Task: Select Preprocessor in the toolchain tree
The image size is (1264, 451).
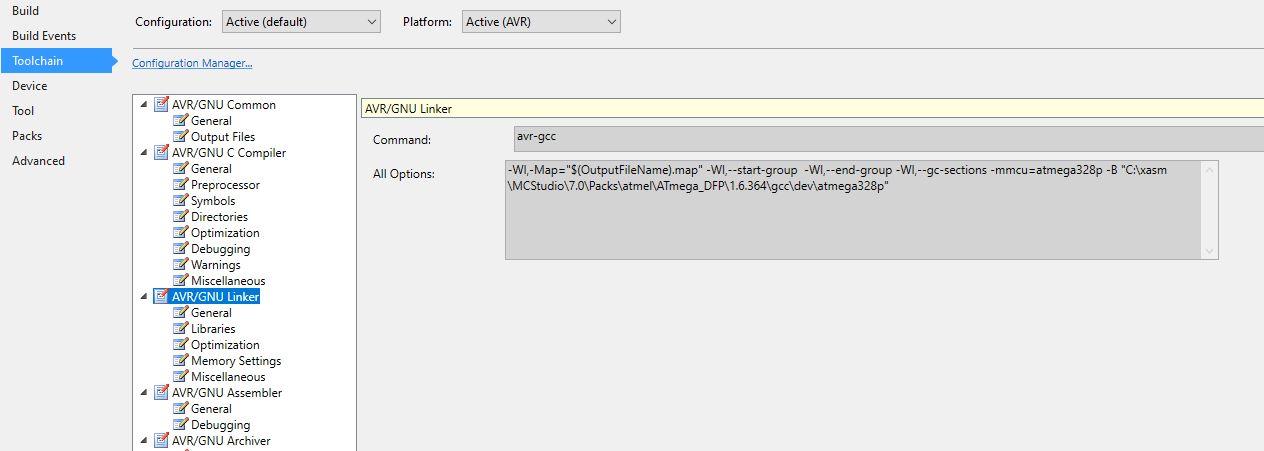Action: point(225,185)
